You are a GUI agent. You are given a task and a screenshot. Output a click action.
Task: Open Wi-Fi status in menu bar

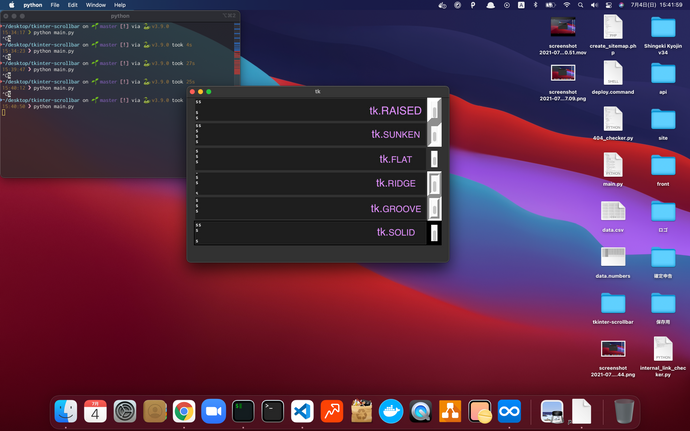pos(567,5)
